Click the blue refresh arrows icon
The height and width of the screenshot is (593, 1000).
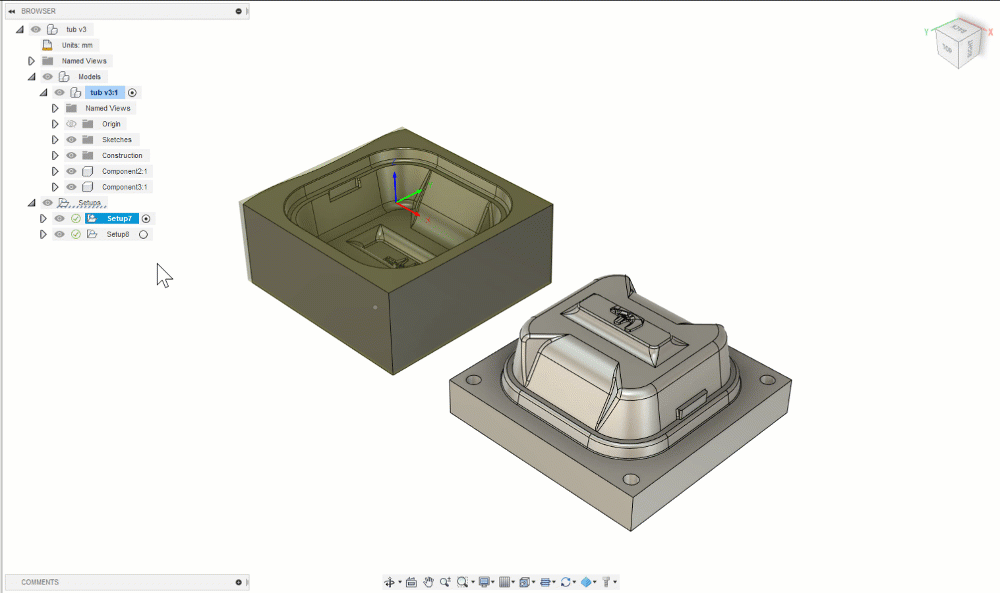[x=565, y=582]
